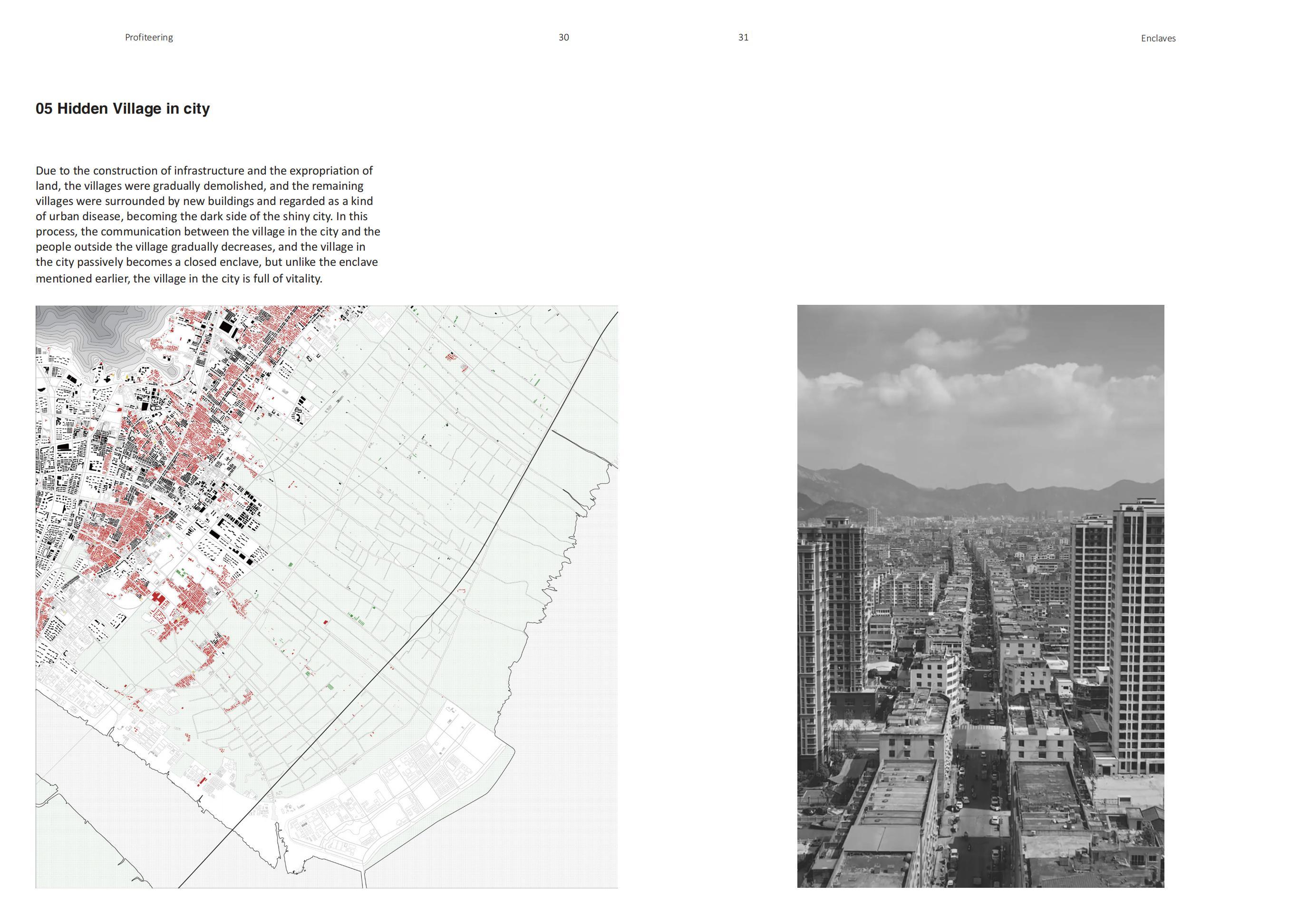Select the '05 Hidden Village in city' heading

(123, 108)
